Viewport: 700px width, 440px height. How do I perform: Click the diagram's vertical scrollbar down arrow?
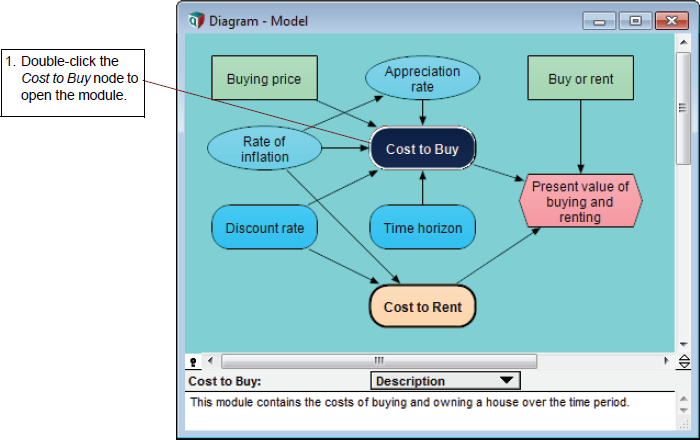tap(683, 344)
